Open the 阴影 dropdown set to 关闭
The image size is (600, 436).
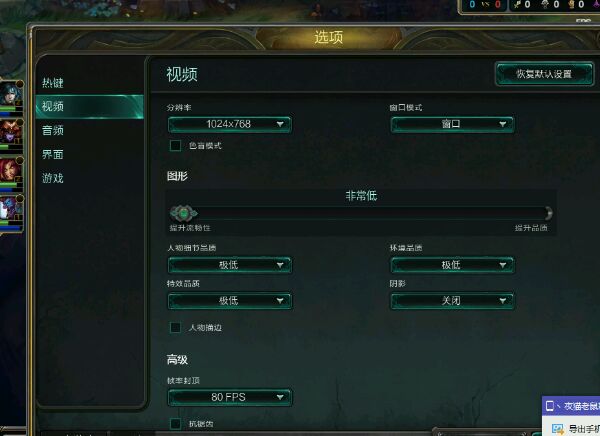pos(452,301)
